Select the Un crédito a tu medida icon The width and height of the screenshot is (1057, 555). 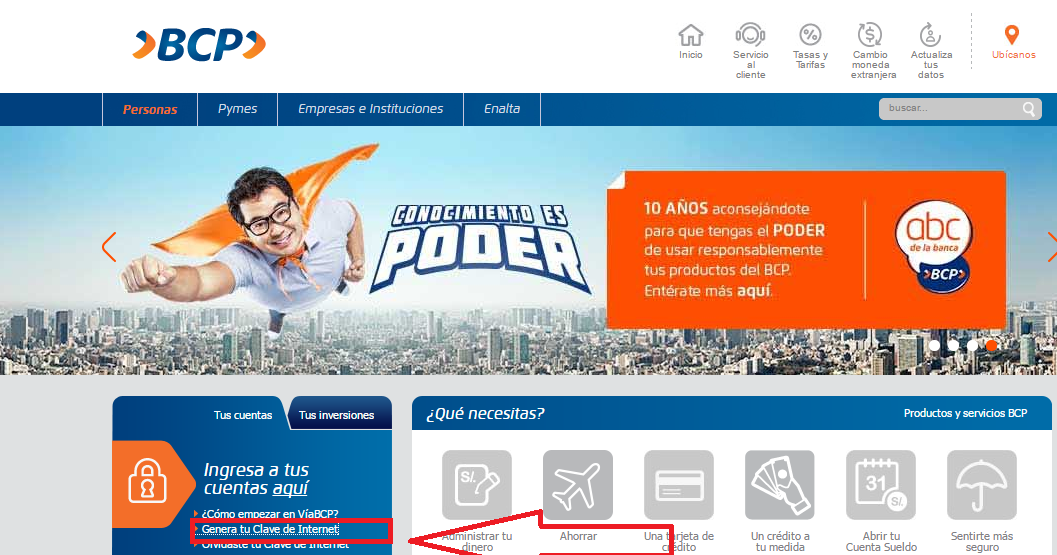coord(780,485)
